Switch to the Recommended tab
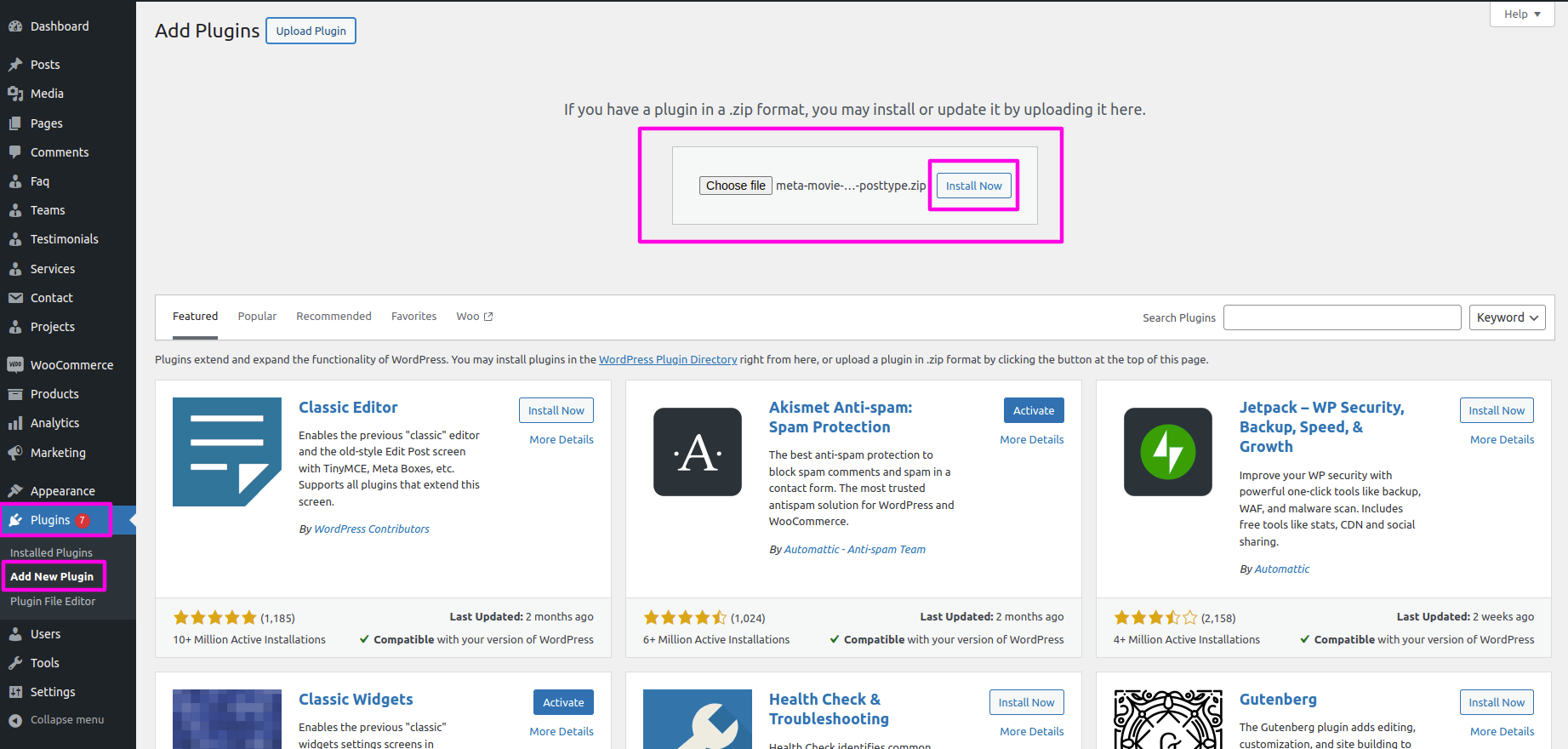 [334, 317]
